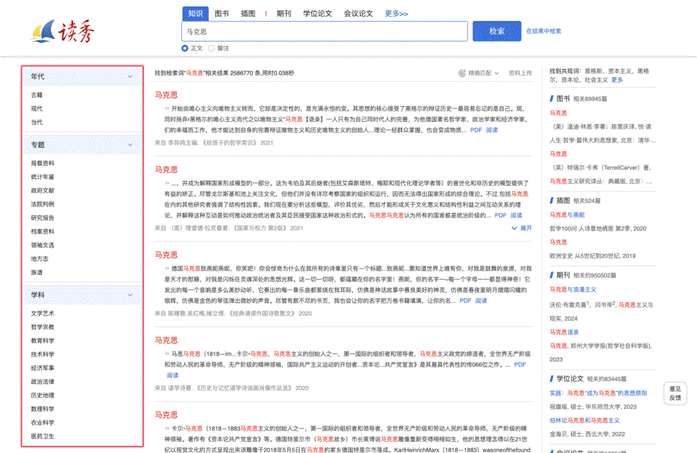Click 阅读 for 经典诵读外国诗歌散文 result
Viewport: 697px width, 453px height.
[x=481, y=301]
